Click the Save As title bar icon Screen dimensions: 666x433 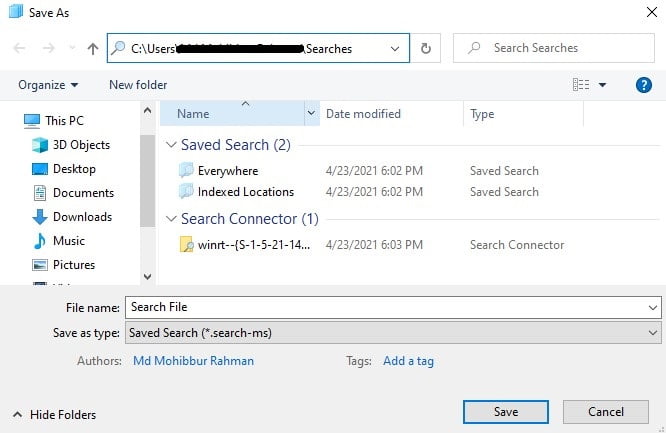[x=16, y=12]
